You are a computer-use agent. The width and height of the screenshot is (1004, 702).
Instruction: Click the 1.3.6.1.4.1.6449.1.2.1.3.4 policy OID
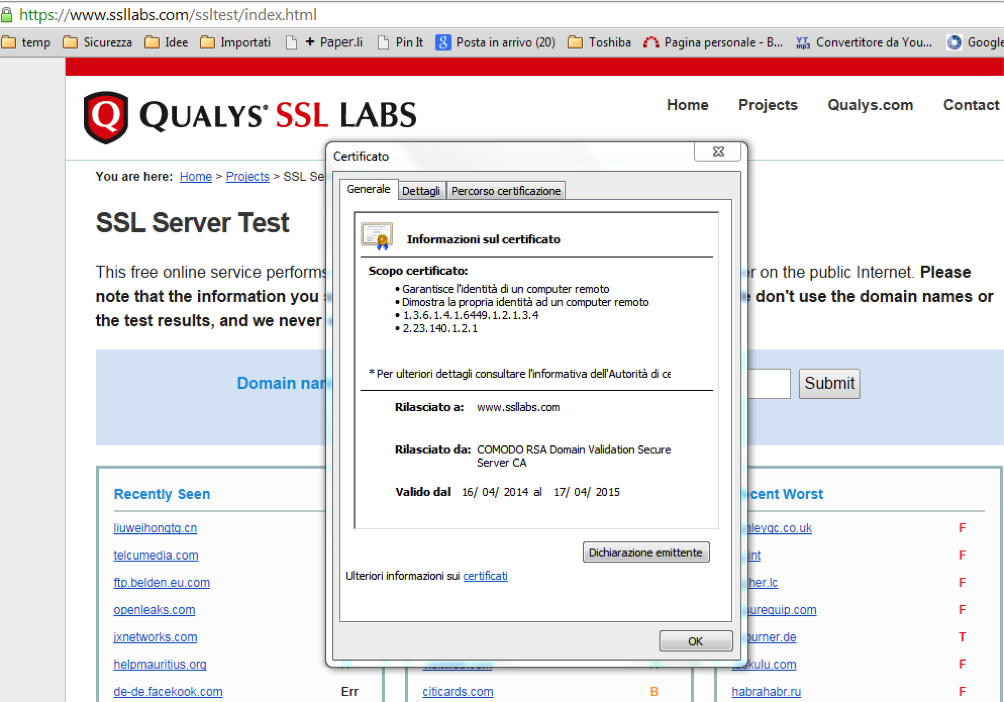point(471,315)
